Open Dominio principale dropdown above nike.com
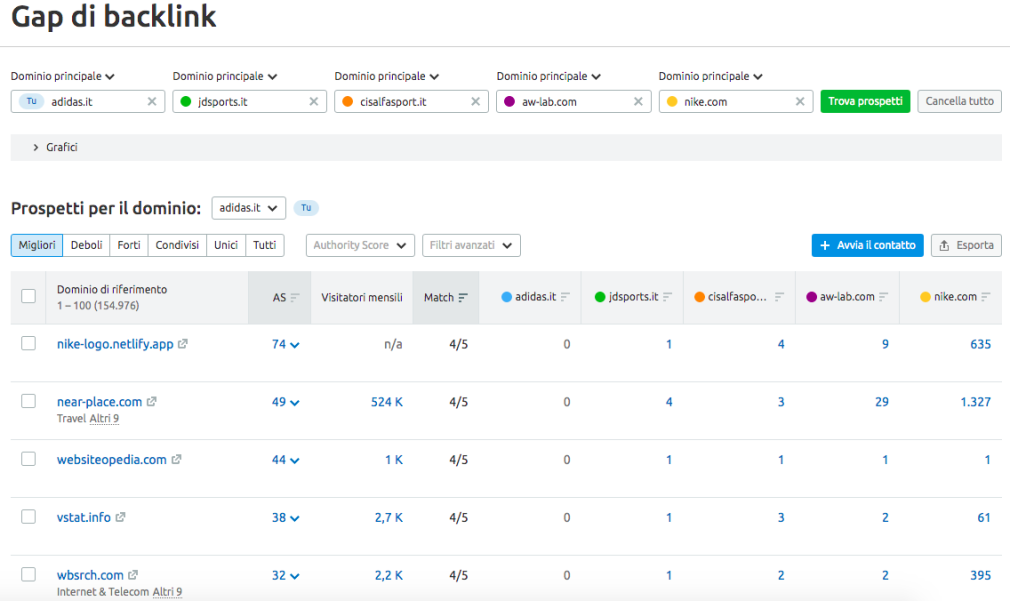This screenshot has width=1010, height=601. pos(710,76)
